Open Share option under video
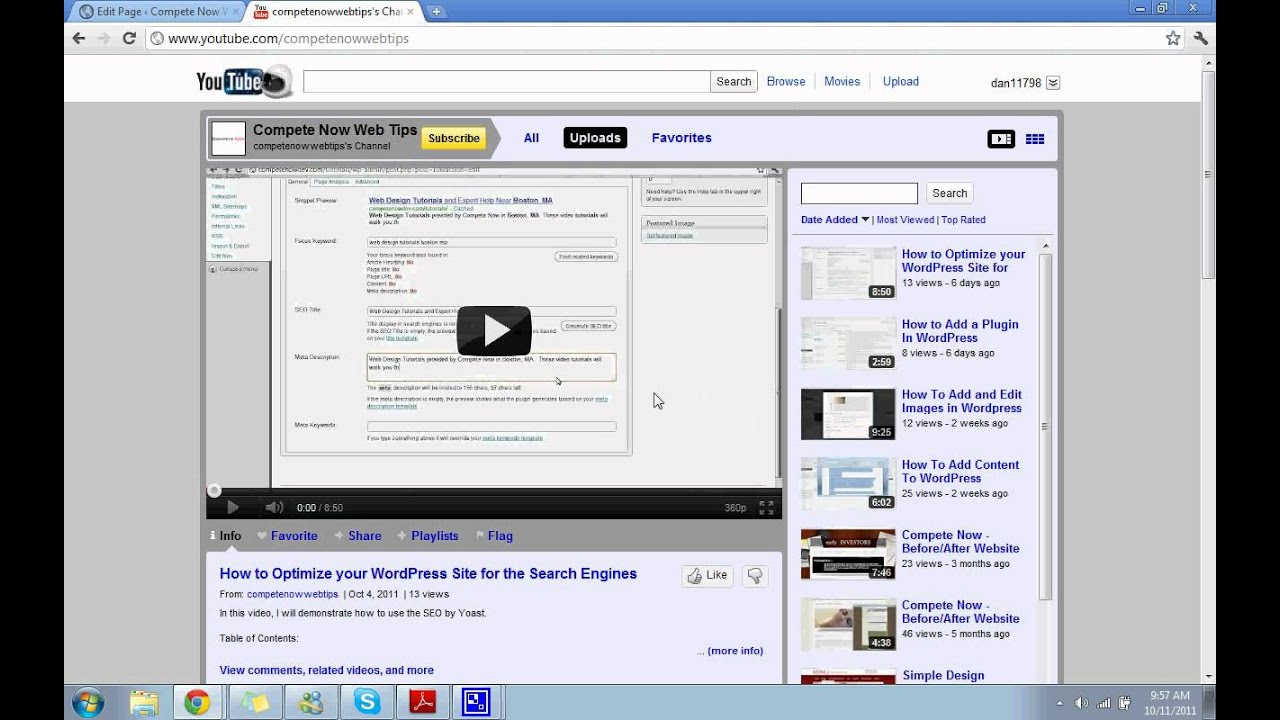This screenshot has width=1280, height=720. (x=358, y=536)
